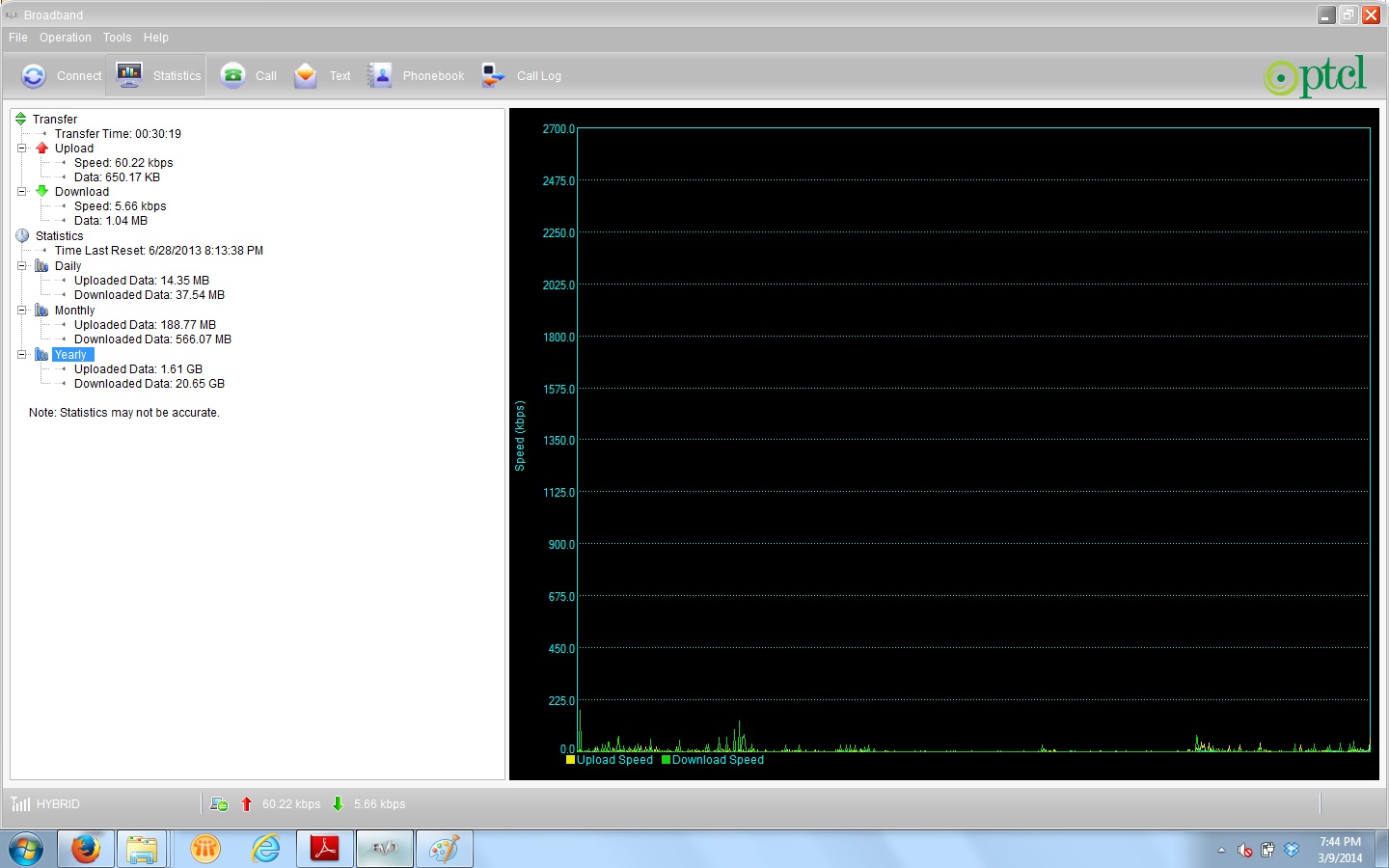Open the Text message envelope icon
The height and width of the screenshot is (868, 1389).
[x=306, y=75]
